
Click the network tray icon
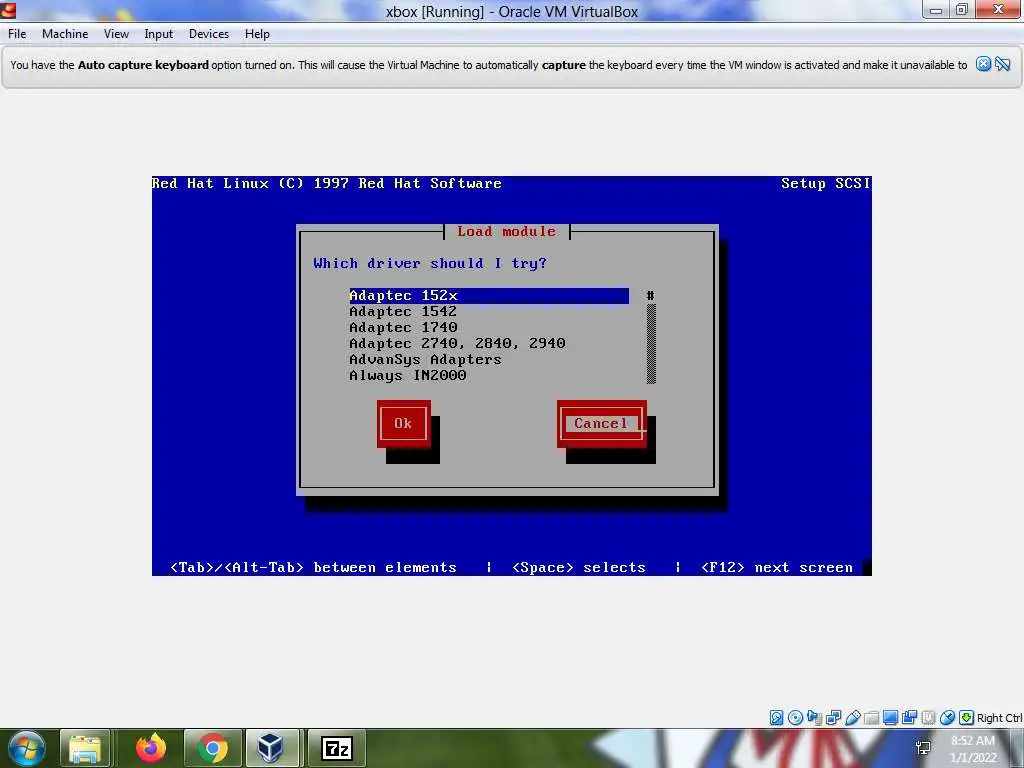[923, 748]
